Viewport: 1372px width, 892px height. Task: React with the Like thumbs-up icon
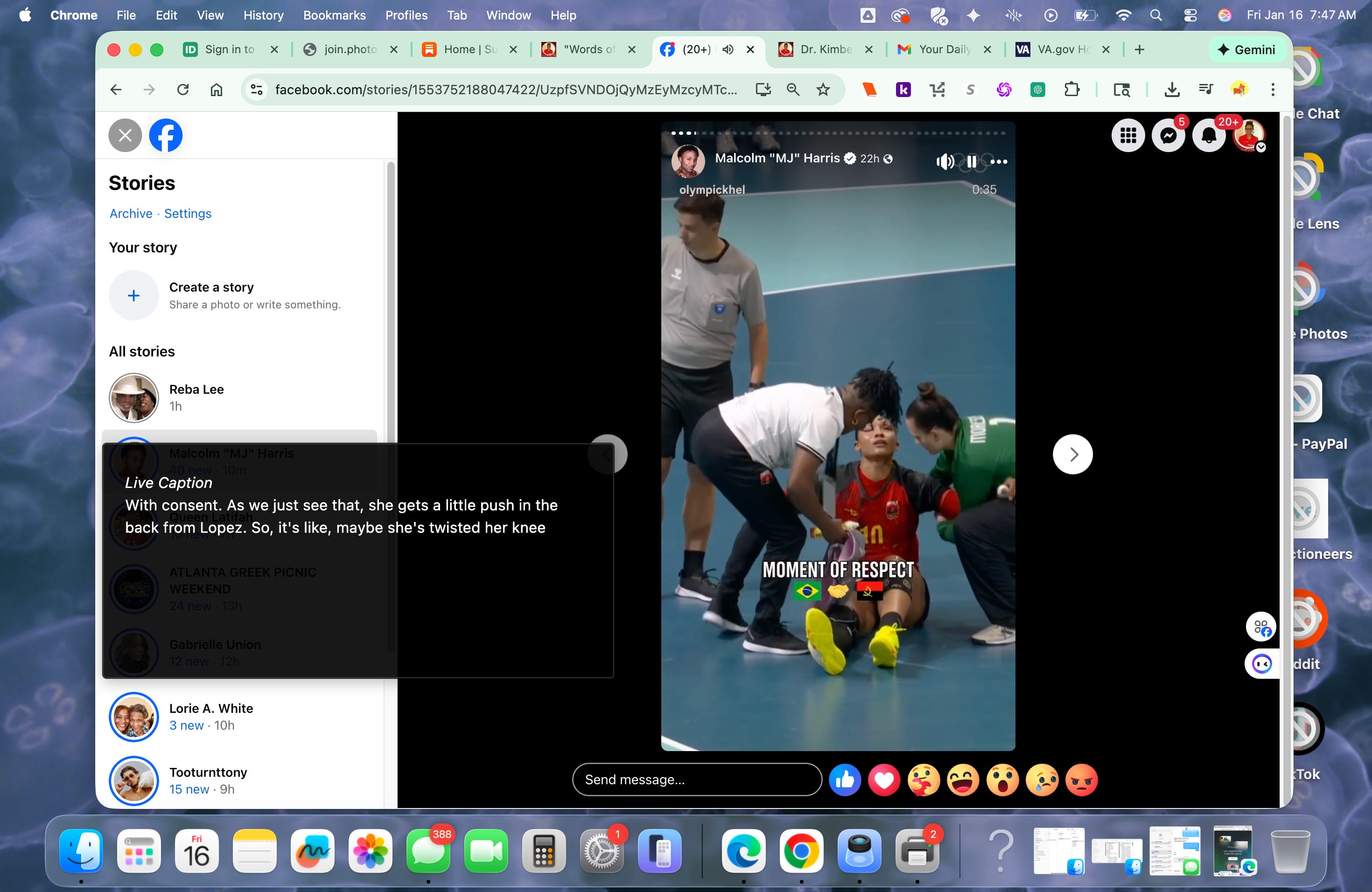845,780
